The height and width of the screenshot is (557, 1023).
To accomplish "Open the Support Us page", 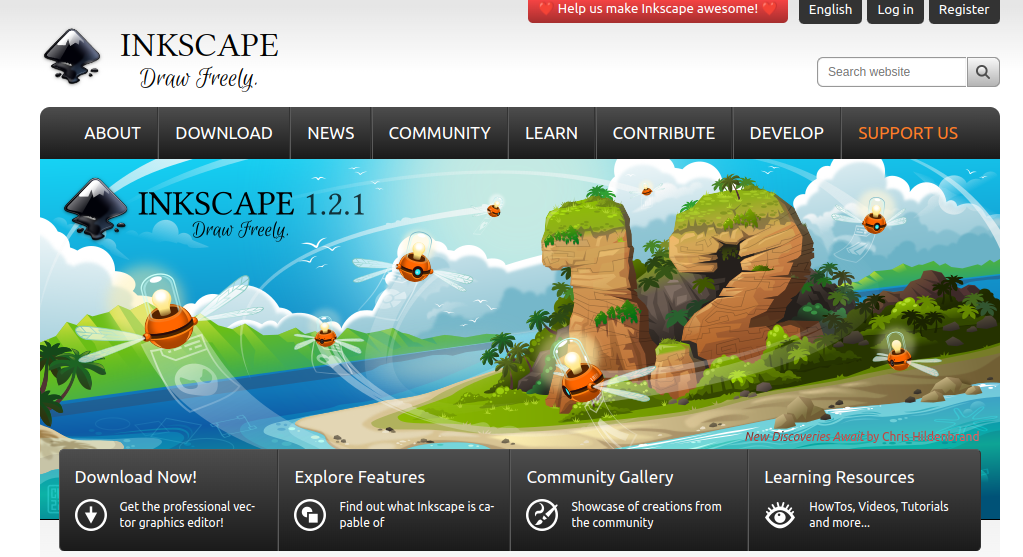I will point(908,133).
